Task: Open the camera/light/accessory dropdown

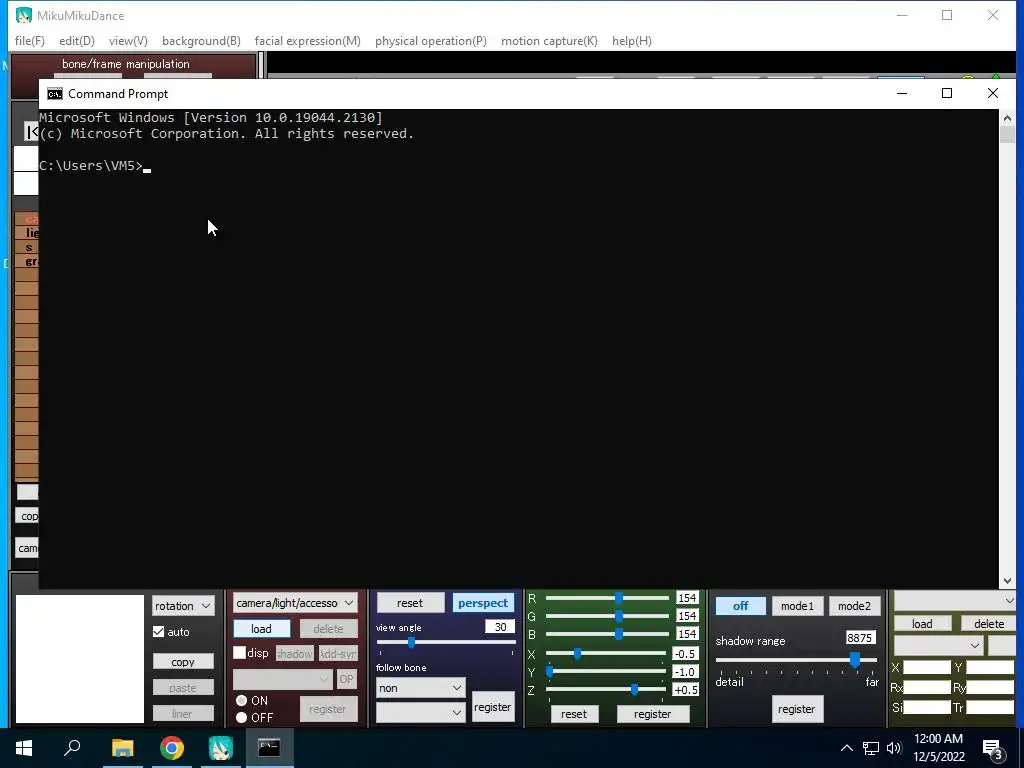Action: 295,603
